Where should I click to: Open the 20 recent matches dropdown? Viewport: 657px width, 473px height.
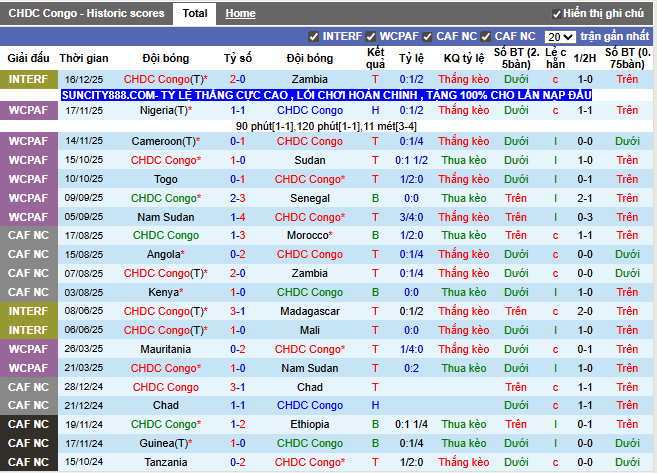[560, 37]
